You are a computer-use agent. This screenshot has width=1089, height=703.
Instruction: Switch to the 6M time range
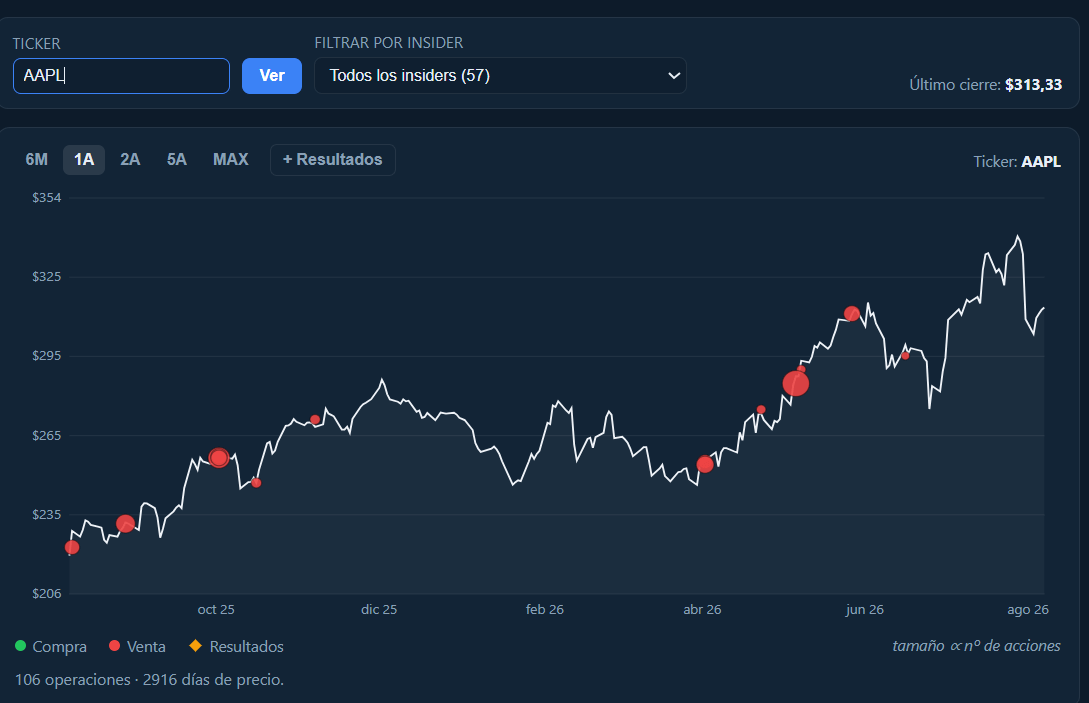pos(37,160)
